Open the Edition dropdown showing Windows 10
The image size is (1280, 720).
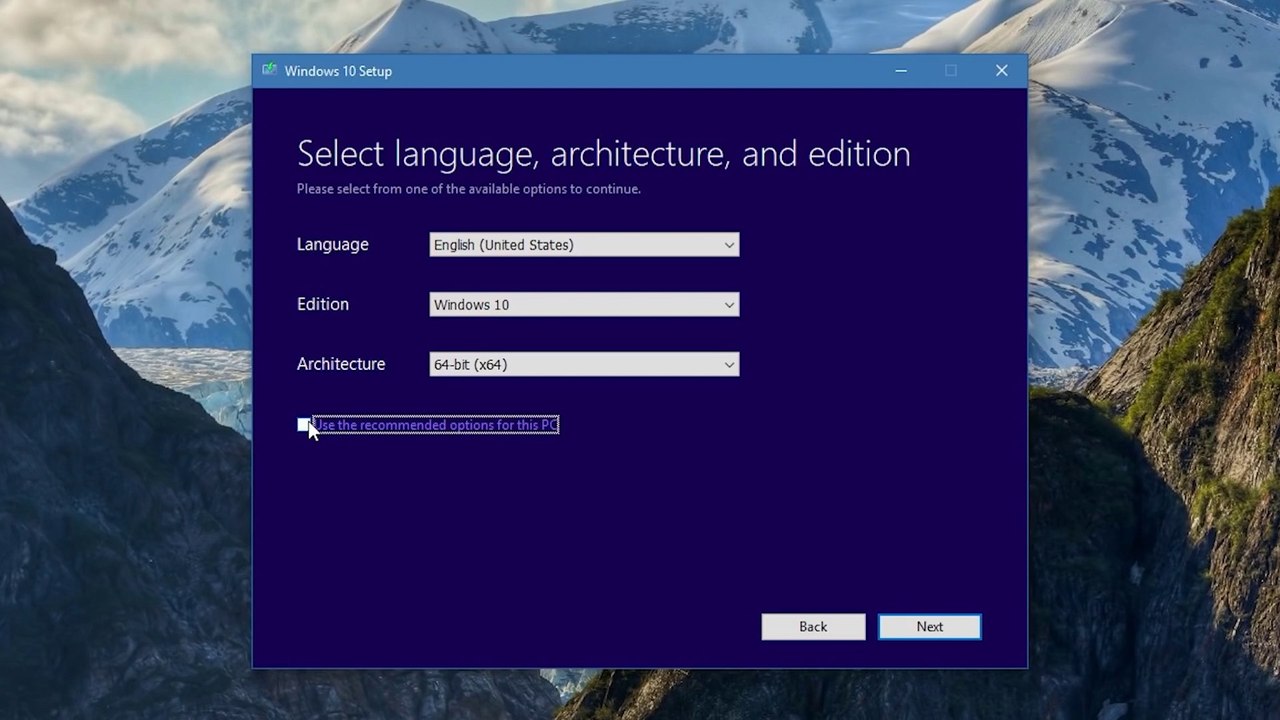pyautogui.click(x=584, y=305)
